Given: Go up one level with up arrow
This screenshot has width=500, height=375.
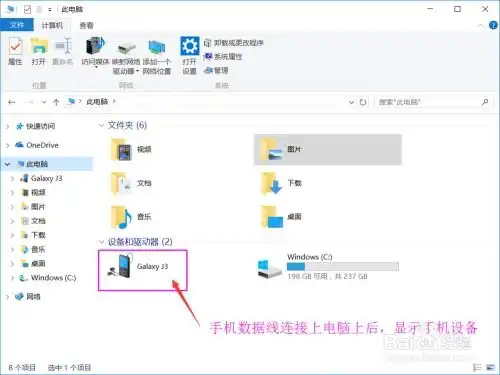Looking at the screenshot, I should coord(56,102).
